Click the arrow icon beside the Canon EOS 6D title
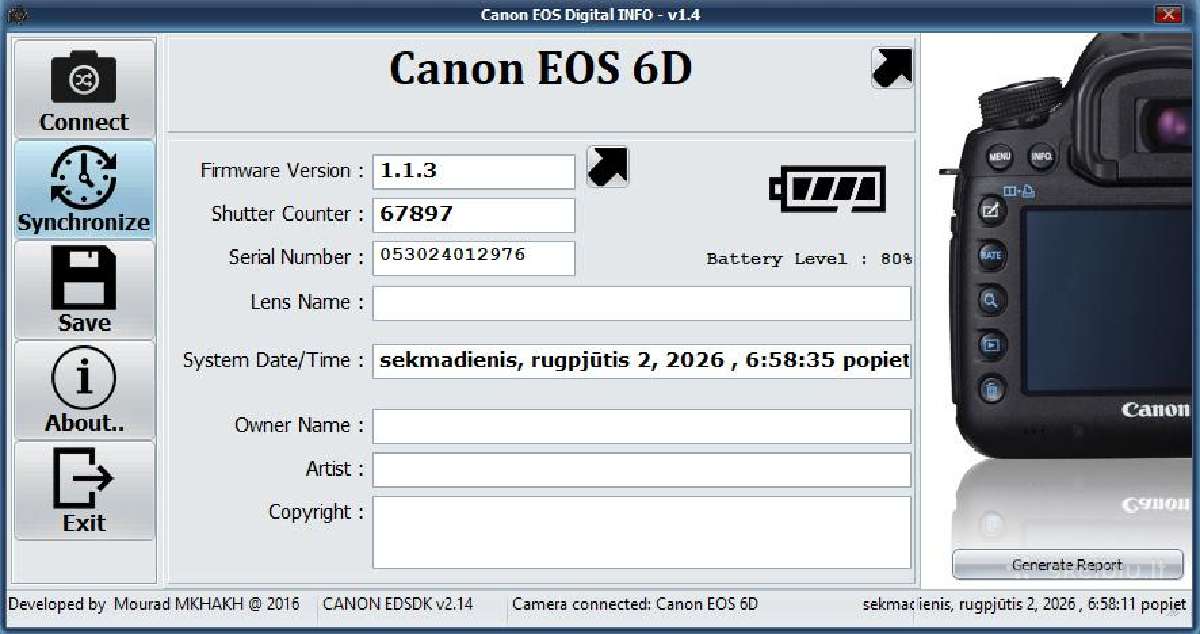 point(892,68)
